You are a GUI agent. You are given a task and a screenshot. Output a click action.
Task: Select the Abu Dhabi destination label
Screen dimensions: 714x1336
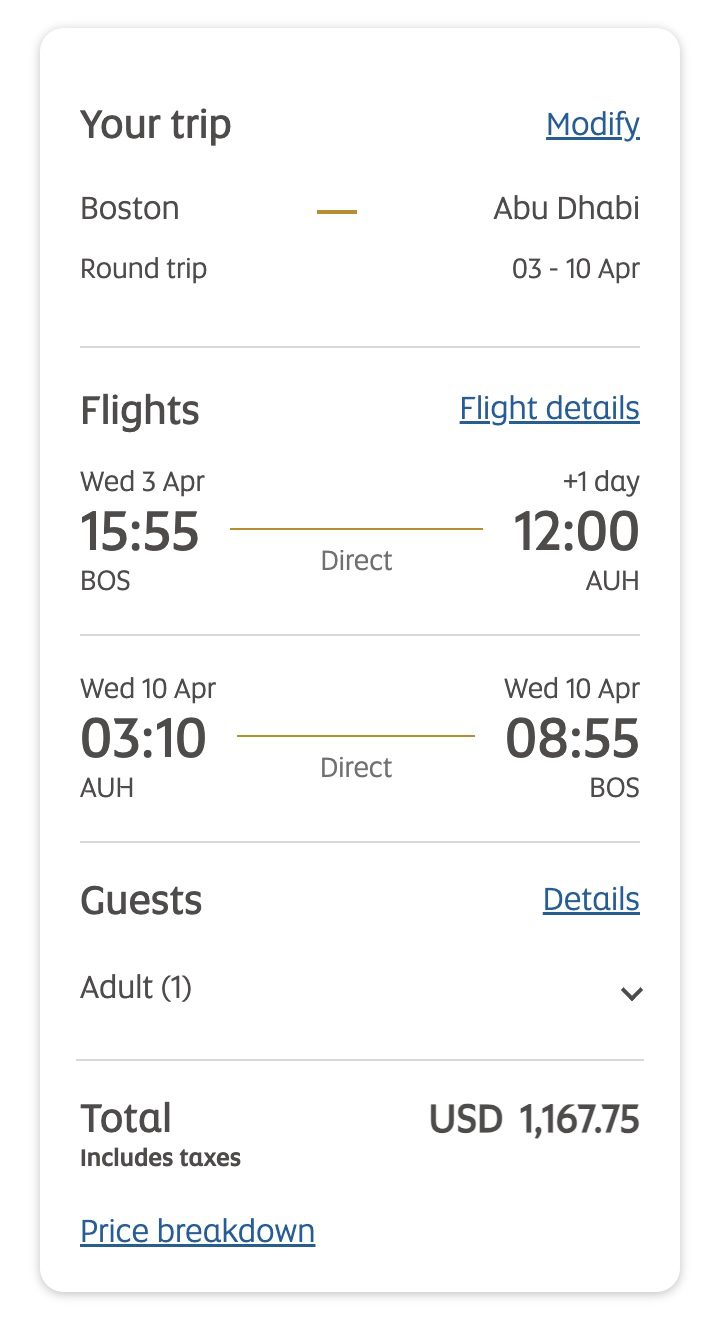565,208
